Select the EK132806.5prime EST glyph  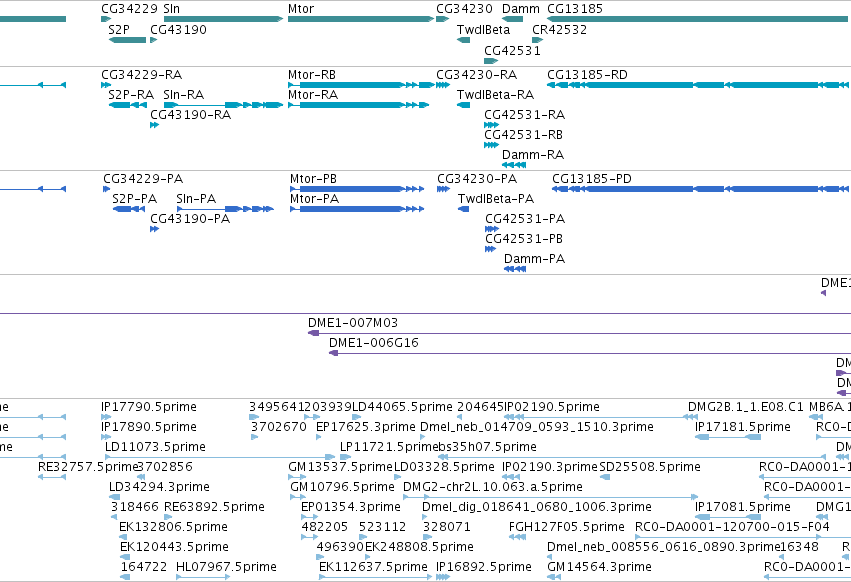(125, 537)
